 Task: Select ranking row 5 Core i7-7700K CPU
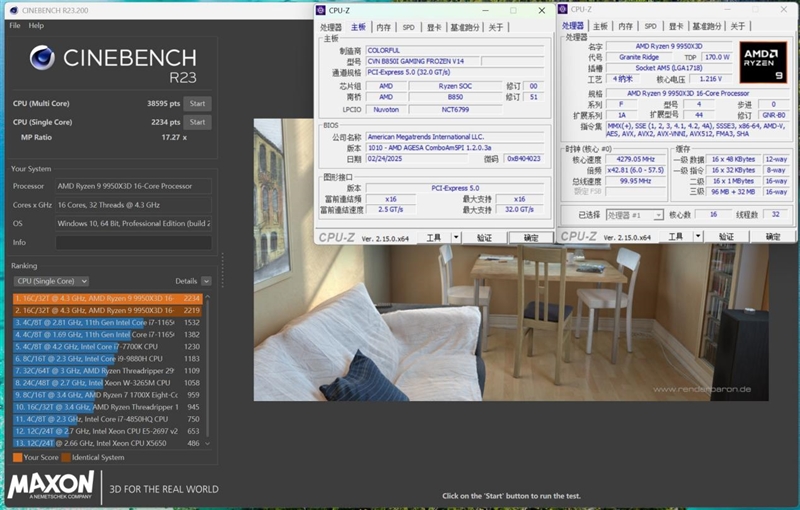(108, 346)
